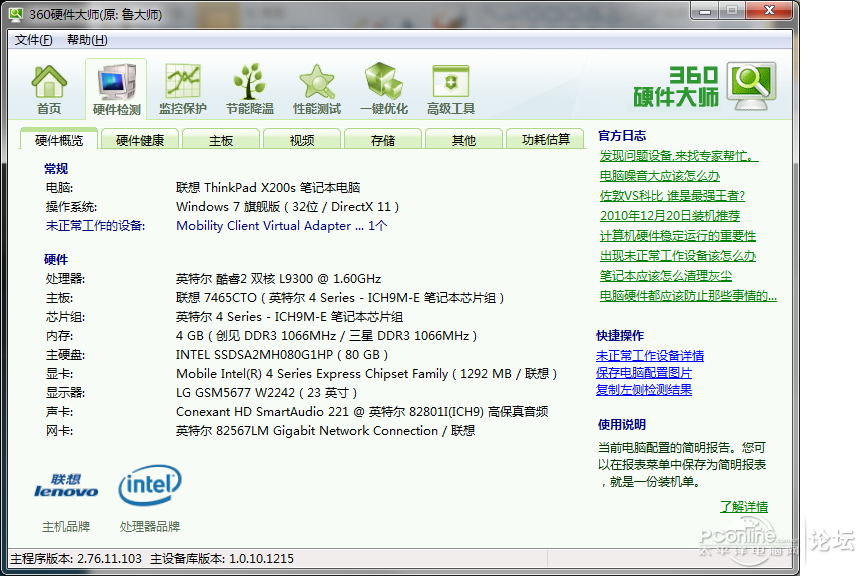Open link 2010年12月20日装机推荐
Viewport: 864px width, 576px height.
click(669, 216)
